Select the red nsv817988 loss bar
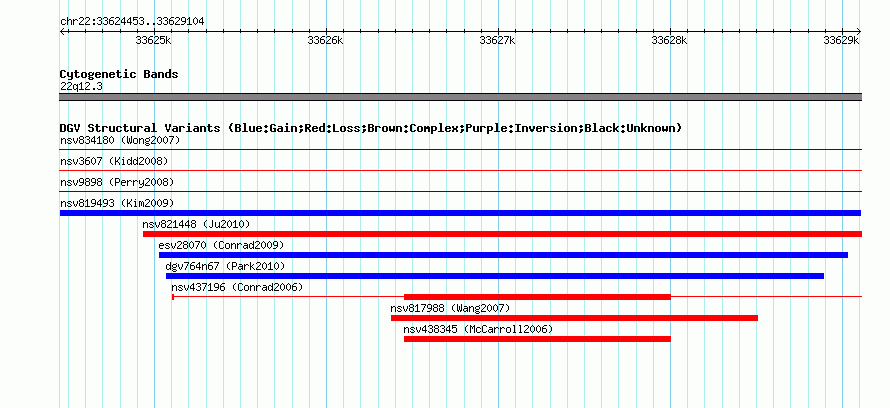The image size is (890, 408). click(574, 318)
